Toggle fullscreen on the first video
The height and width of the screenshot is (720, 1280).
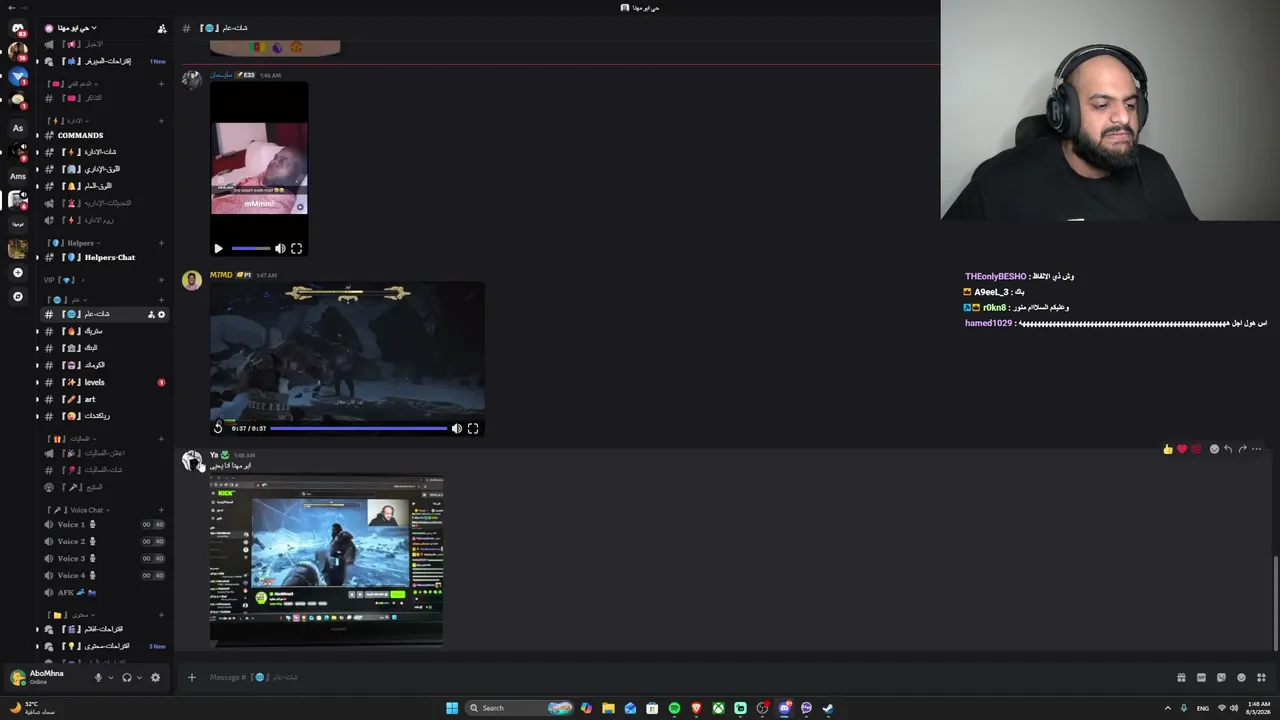pyautogui.click(x=296, y=248)
